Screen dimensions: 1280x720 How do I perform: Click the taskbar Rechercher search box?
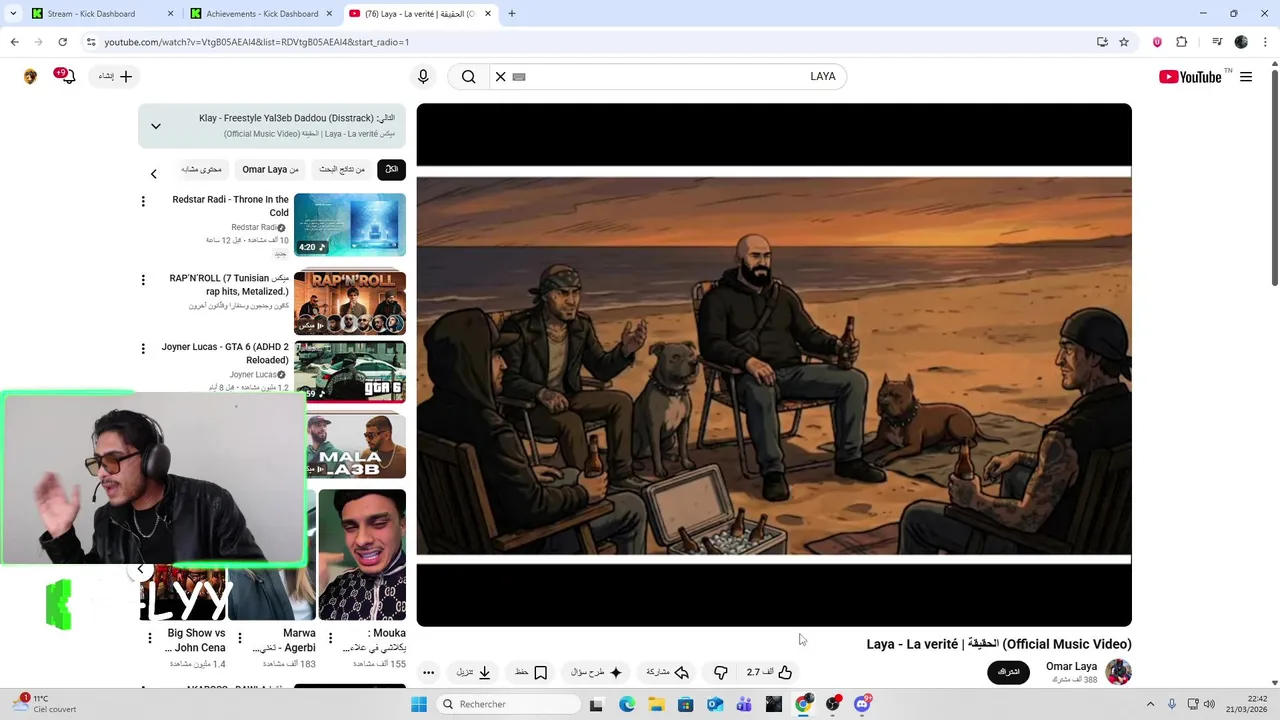pos(509,704)
